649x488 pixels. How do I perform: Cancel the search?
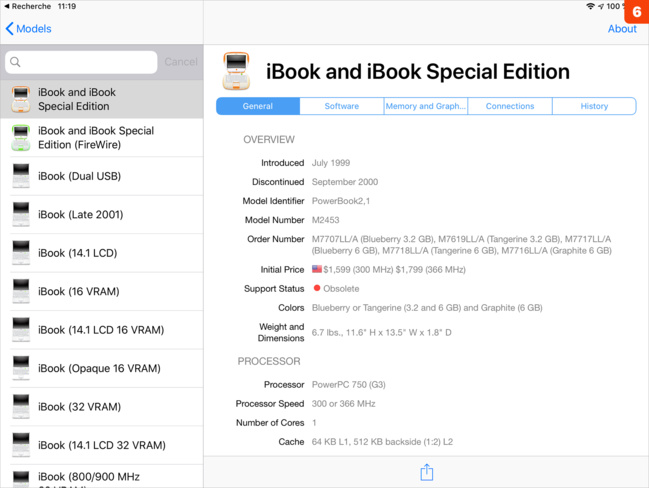[x=181, y=62]
